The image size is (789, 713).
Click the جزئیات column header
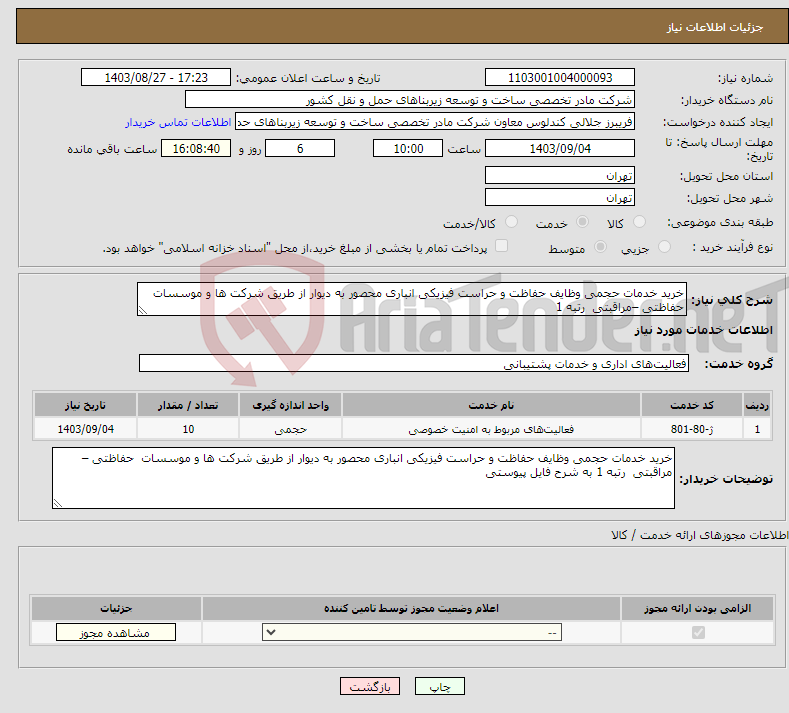pos(116,608)
